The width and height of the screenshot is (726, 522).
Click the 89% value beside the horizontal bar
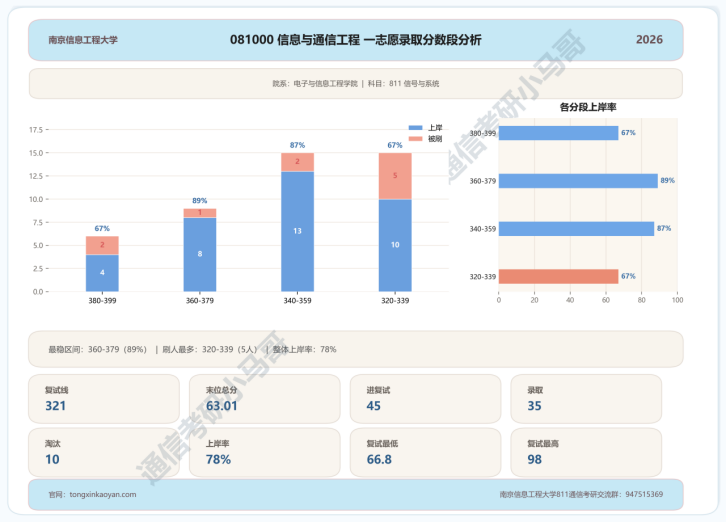[667, 180]
